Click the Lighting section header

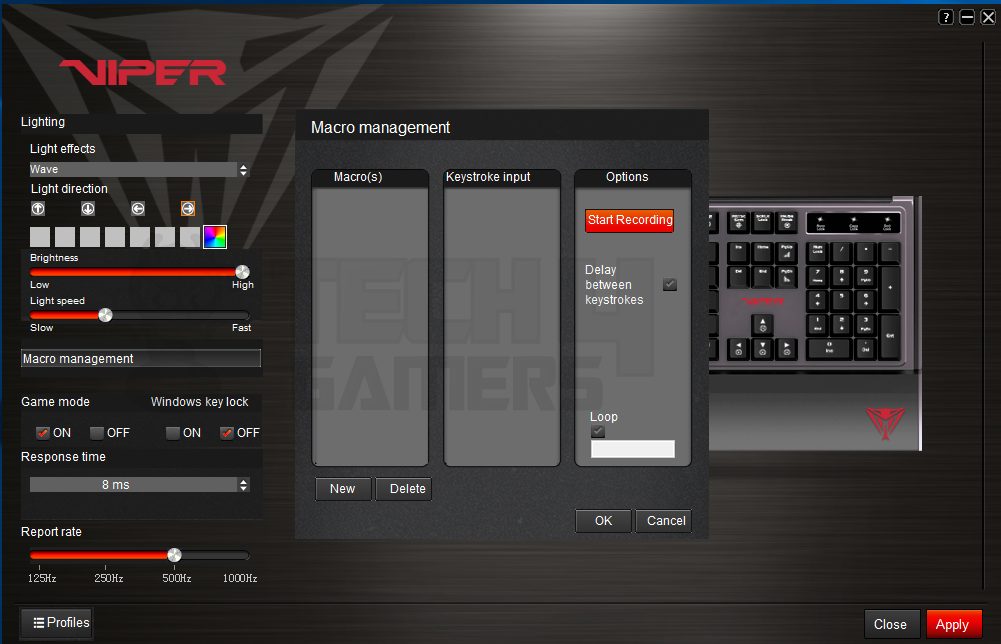tap(141, 122)
